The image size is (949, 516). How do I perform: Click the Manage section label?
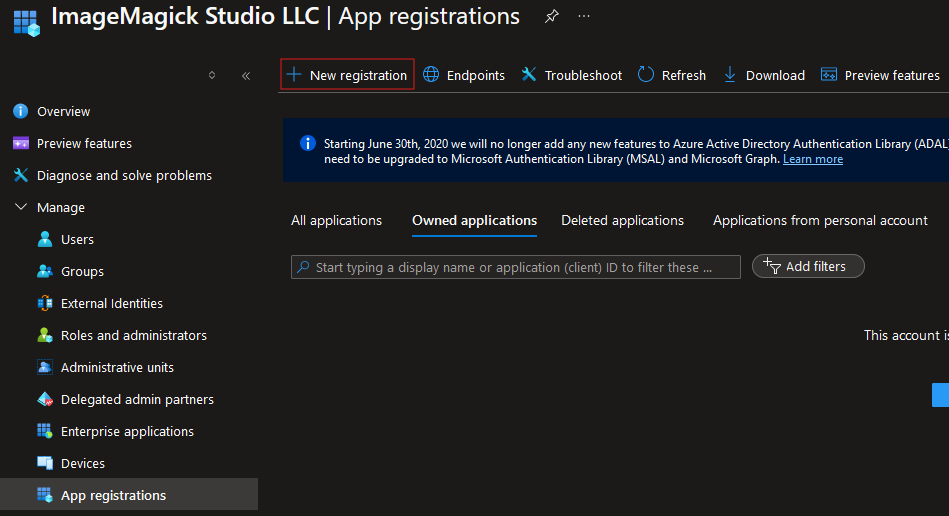click(x=61, y=207)
